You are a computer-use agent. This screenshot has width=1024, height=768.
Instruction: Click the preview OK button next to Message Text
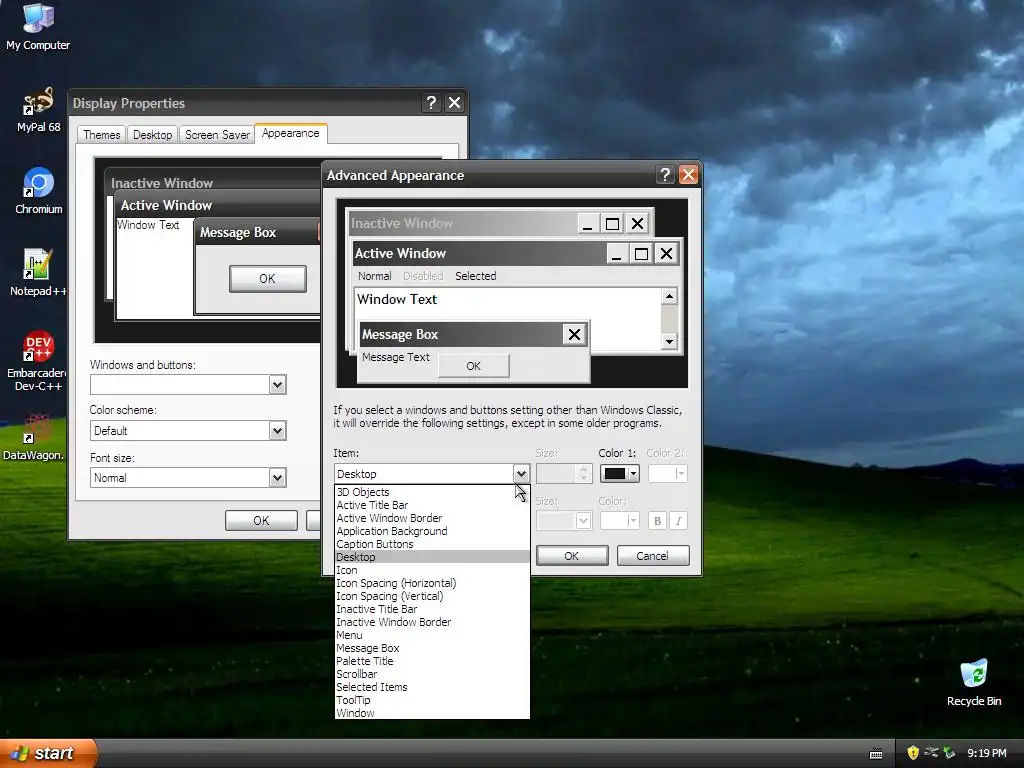click(473, 366)
